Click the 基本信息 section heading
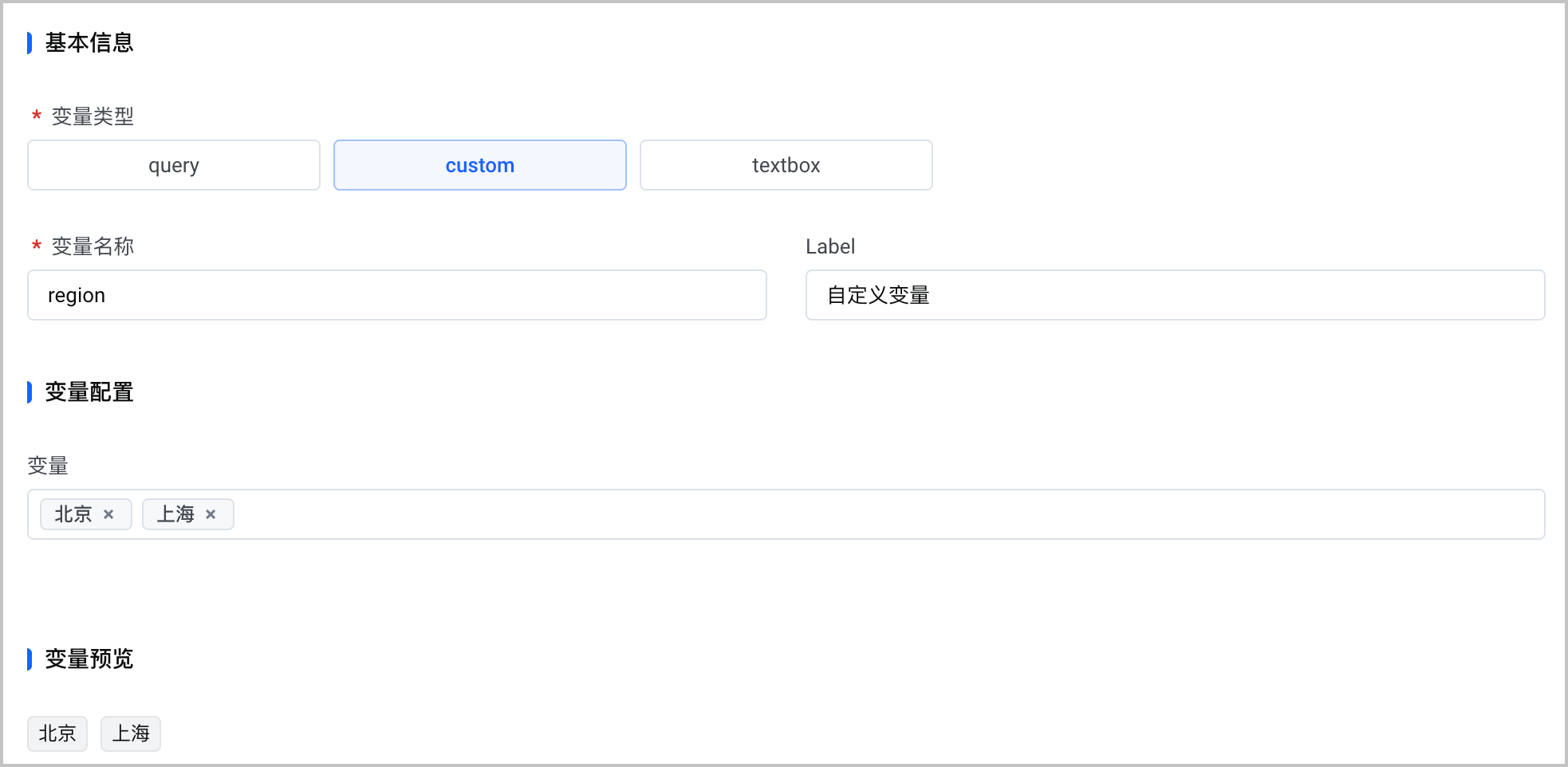The width and height of the screenshot is (1568, 767). click(x=89, y=43)
